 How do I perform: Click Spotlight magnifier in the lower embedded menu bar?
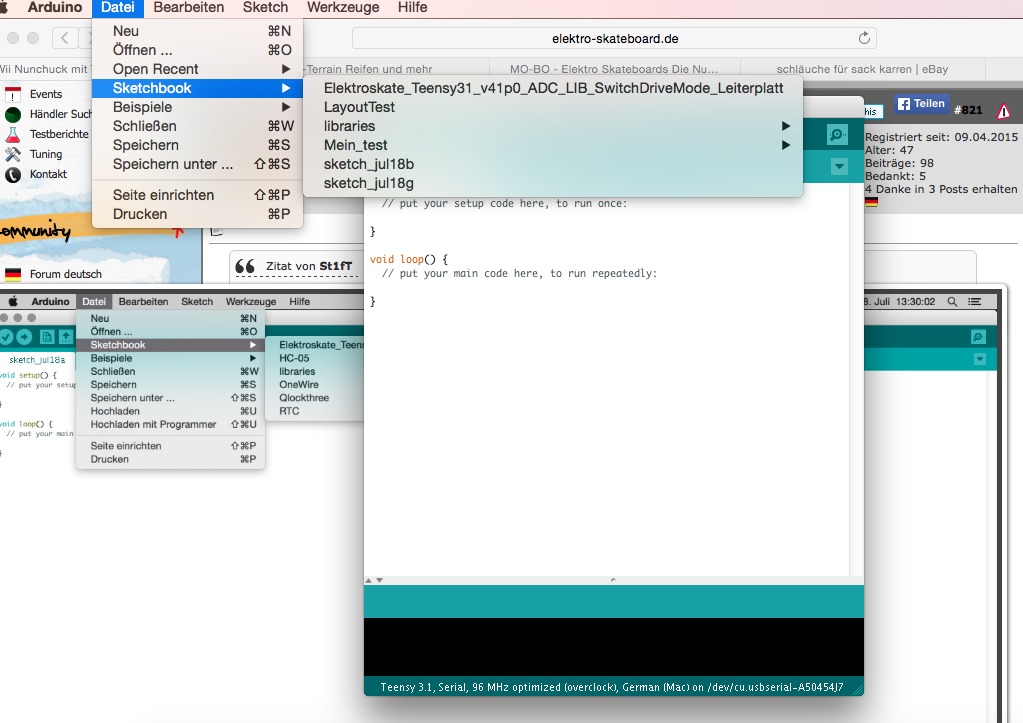coord(953,301)
